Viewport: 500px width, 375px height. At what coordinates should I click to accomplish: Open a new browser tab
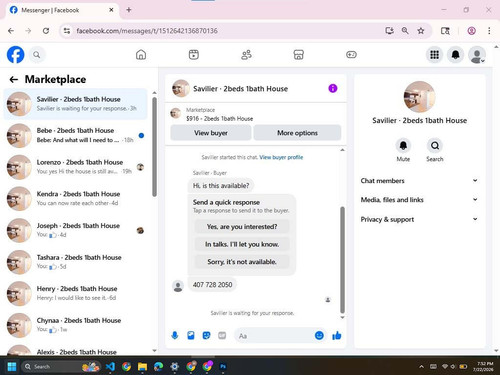(x=129, y=10)
